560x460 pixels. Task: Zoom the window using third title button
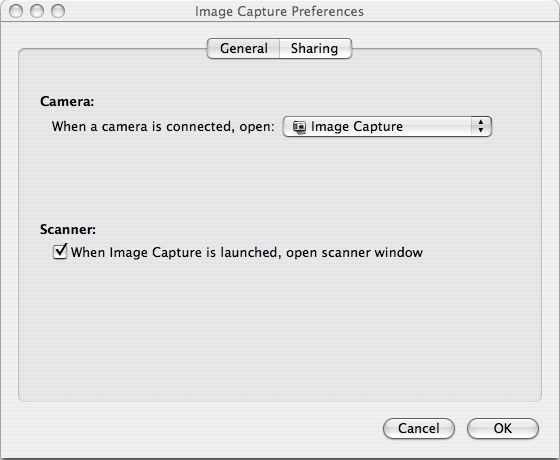(x=58, y=11)
